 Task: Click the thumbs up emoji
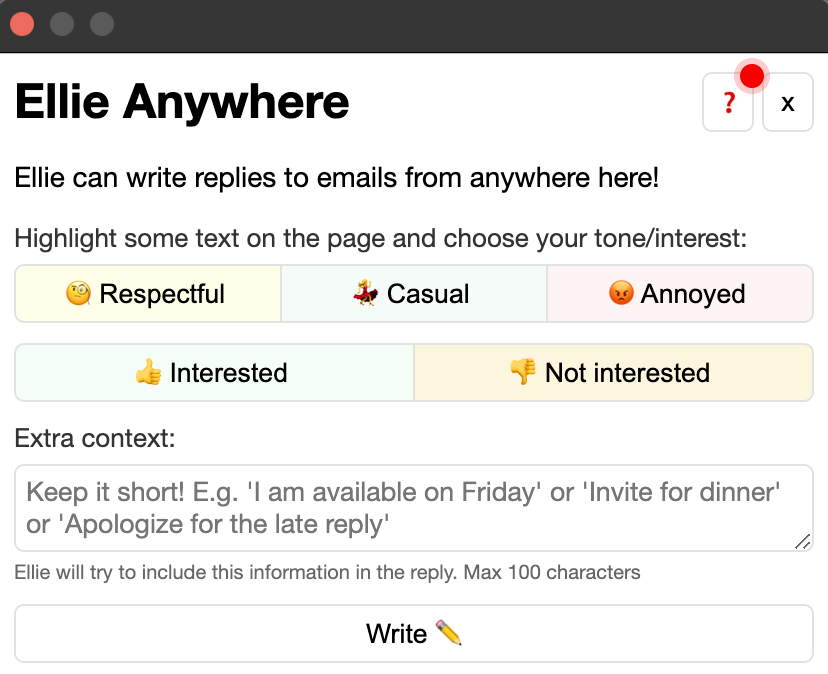[x=149, y=373]
